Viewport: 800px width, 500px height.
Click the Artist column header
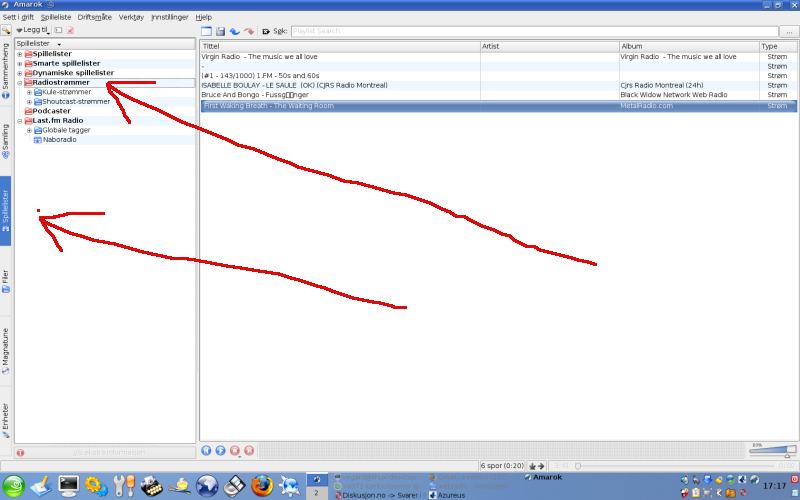click(x=549, y=46)
